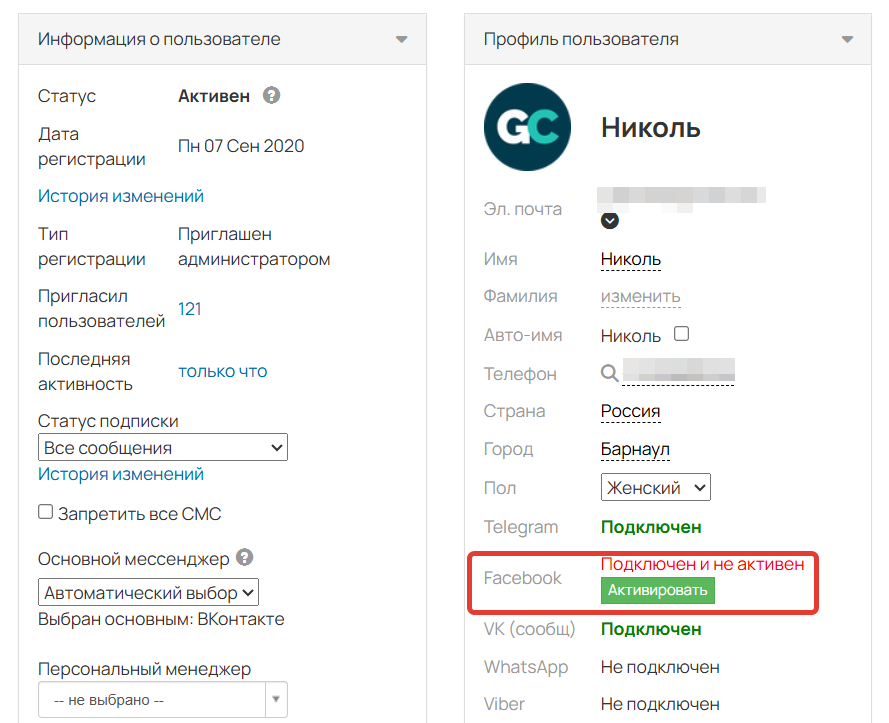Click the dark arrow icon under email
This screenshot has height=723, width=889.
(x=609, y=221)
